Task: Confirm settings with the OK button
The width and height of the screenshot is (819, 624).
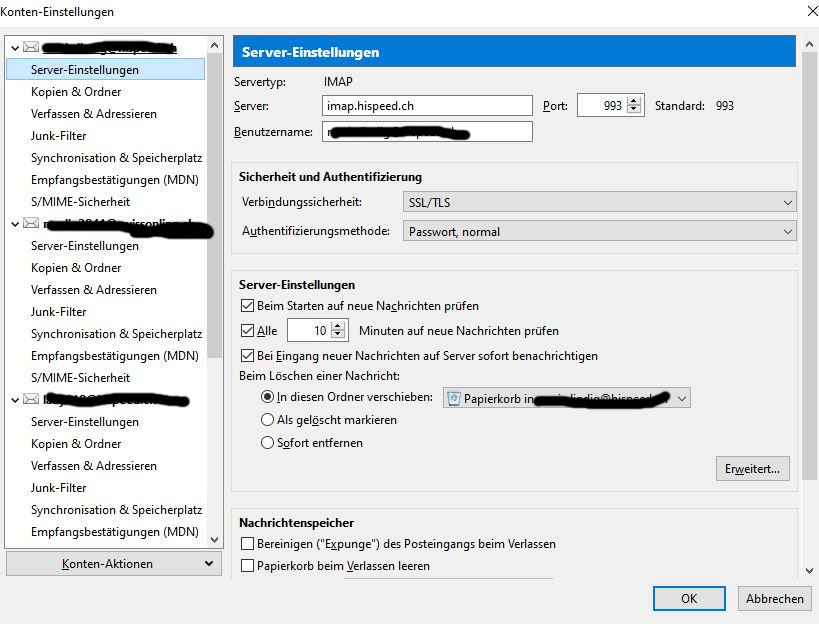Action: (x=688, y=598)
